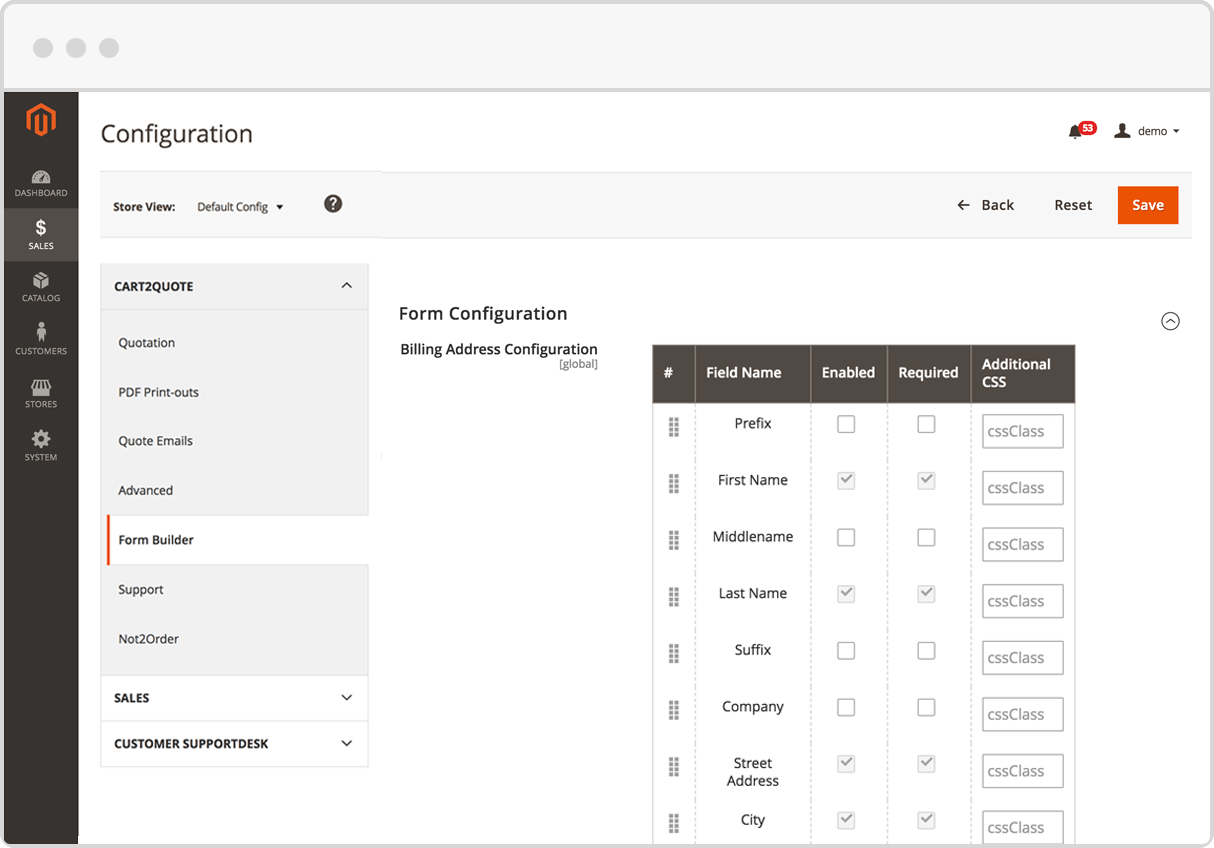Viewport: 1214px width, 848px height.
Task: Enable the Middlename field checkbox
Action: click(846, 537)
